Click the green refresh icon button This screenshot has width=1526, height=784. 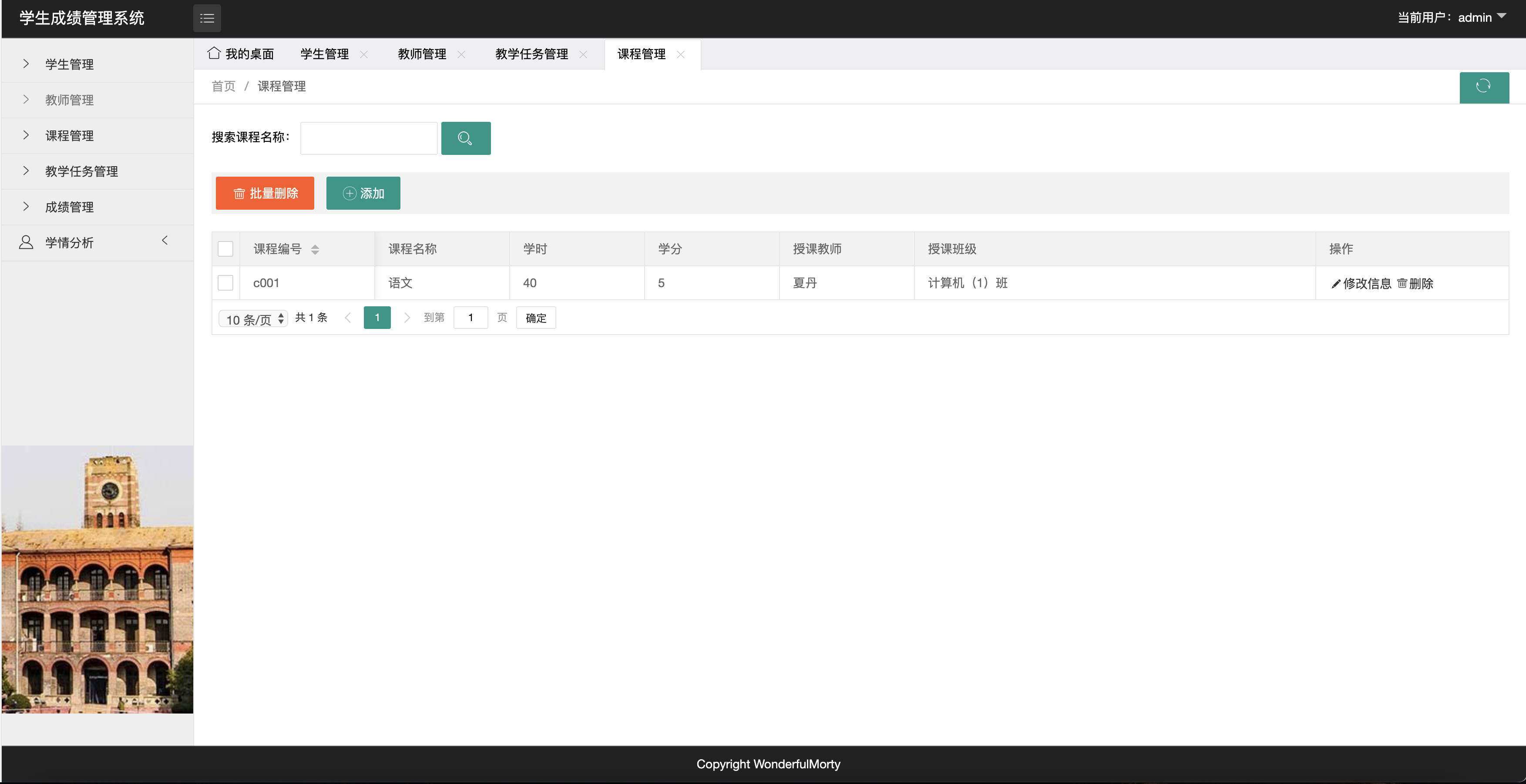coord(1483,87)
